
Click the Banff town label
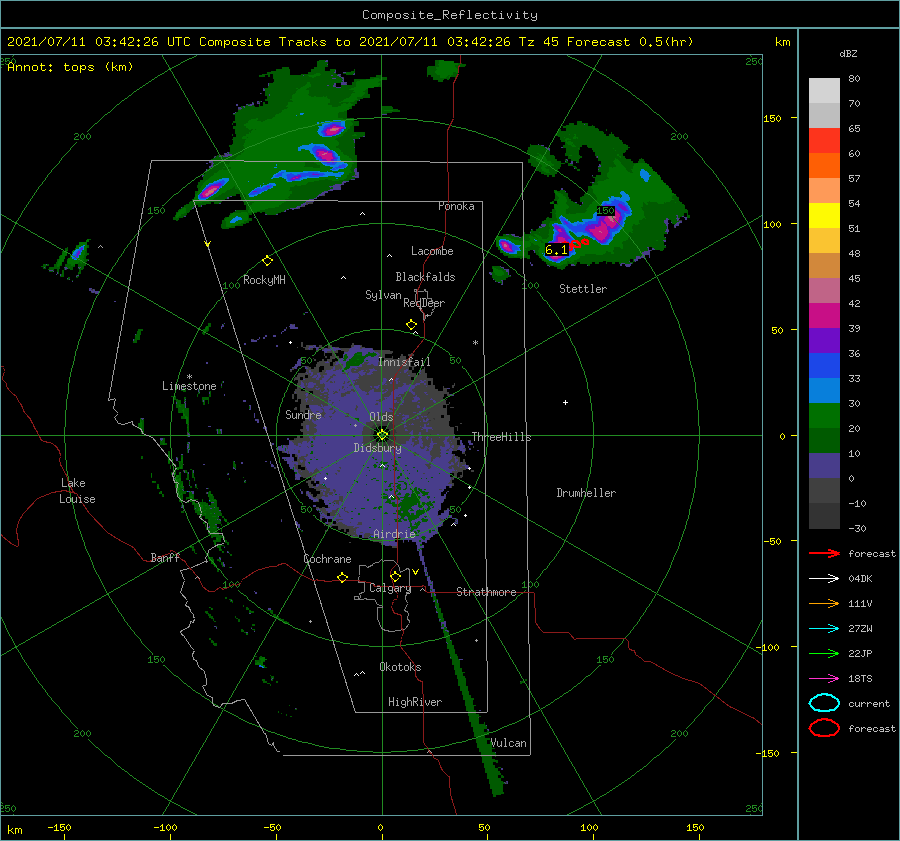(165, 557)
